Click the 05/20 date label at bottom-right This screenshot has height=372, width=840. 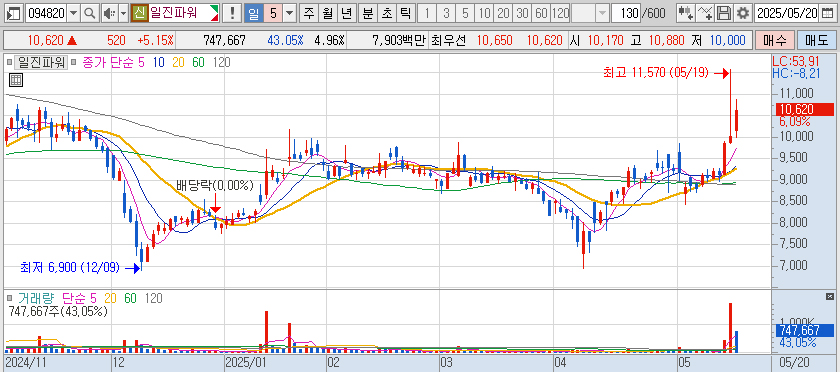(794, 362)
